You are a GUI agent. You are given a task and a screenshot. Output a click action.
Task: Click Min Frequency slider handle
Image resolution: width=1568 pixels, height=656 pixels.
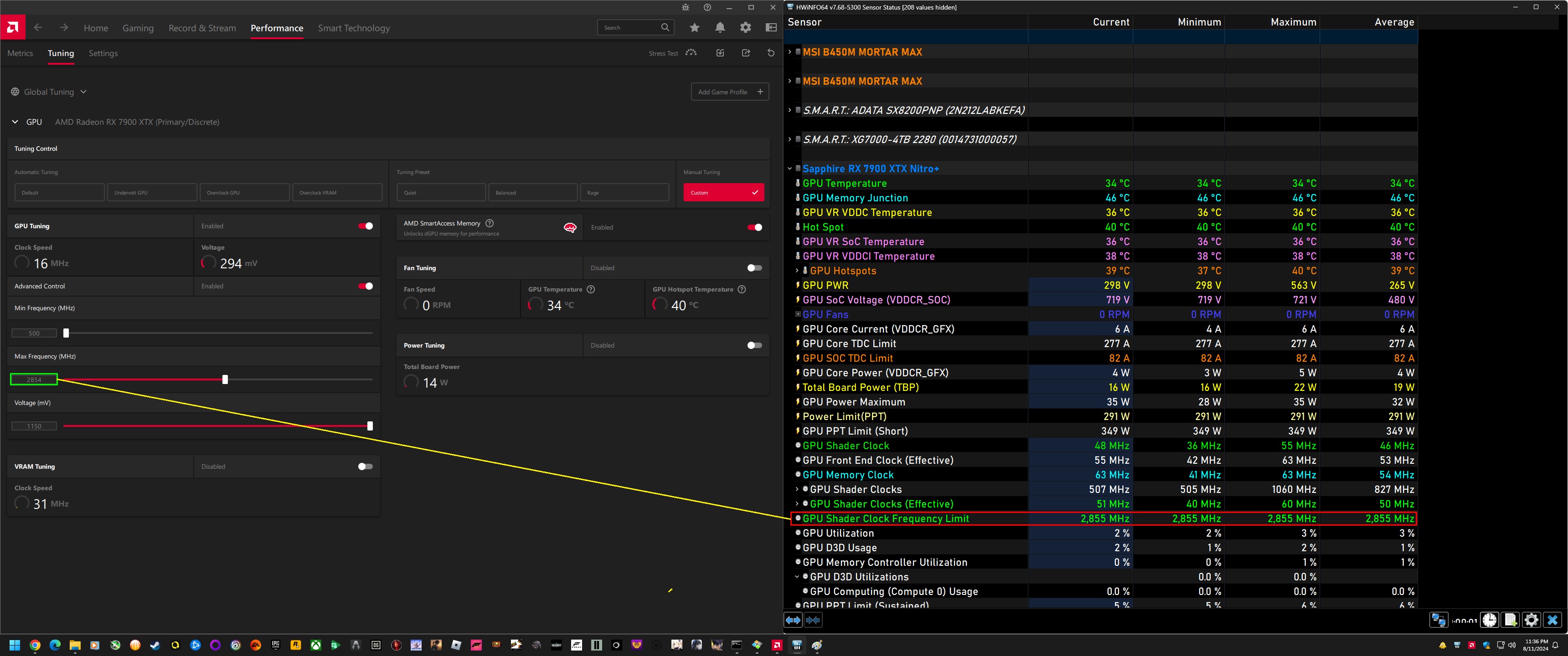tap(67, 333)
